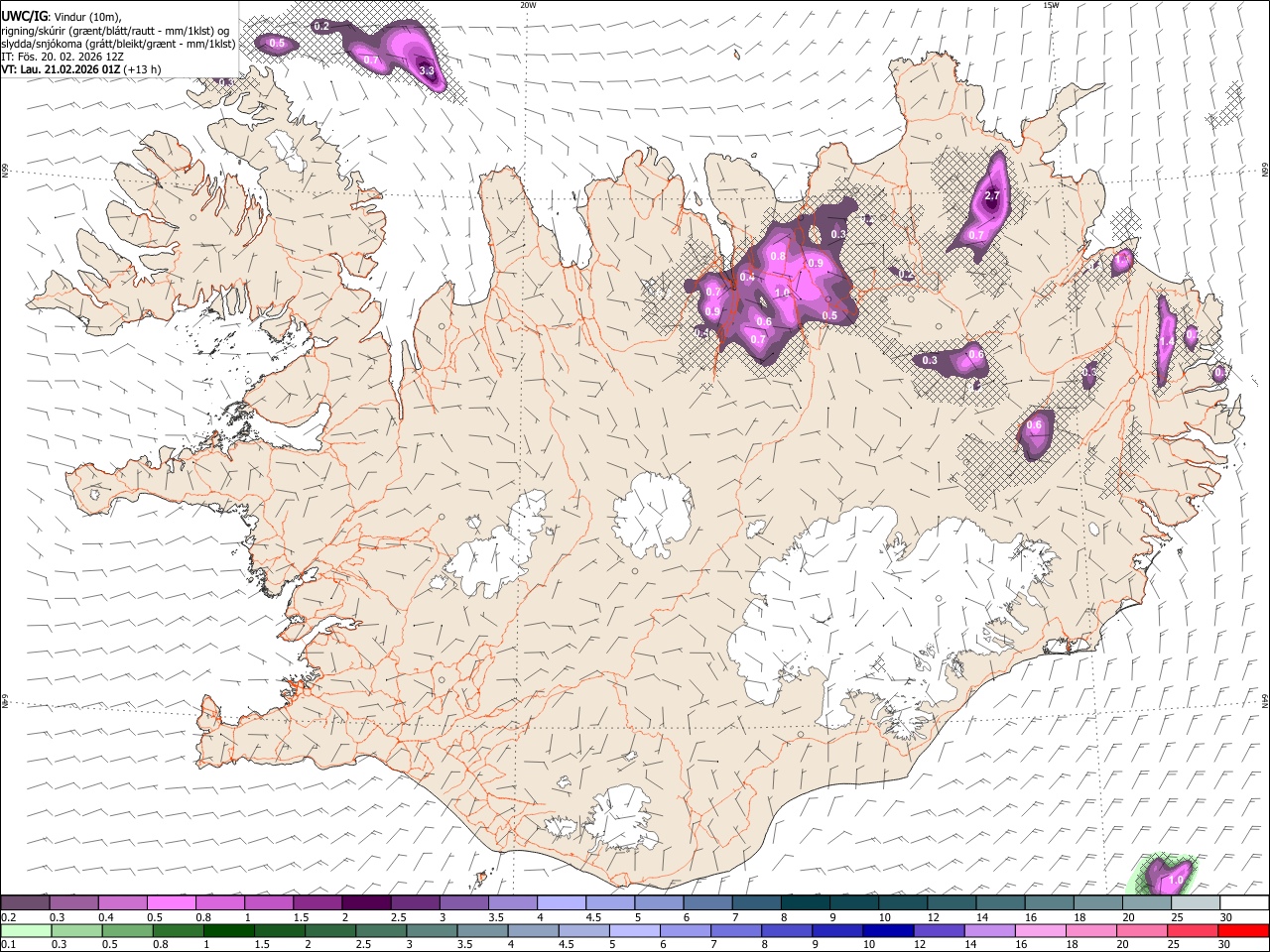Click the 1.0 value in the green-rimmed southeast offshore patch
1270x952 pixels.
pos(1177,881)
